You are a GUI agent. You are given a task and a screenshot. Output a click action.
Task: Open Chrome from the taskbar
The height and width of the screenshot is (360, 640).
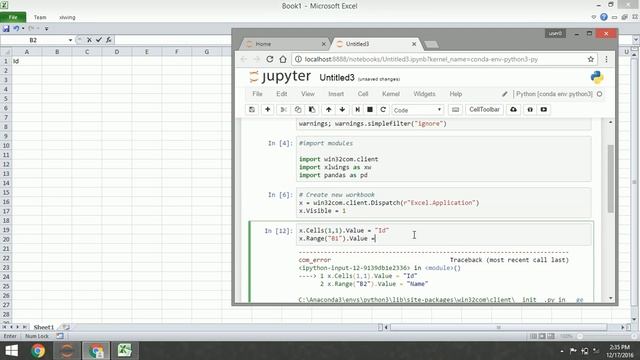coord(38,351)
